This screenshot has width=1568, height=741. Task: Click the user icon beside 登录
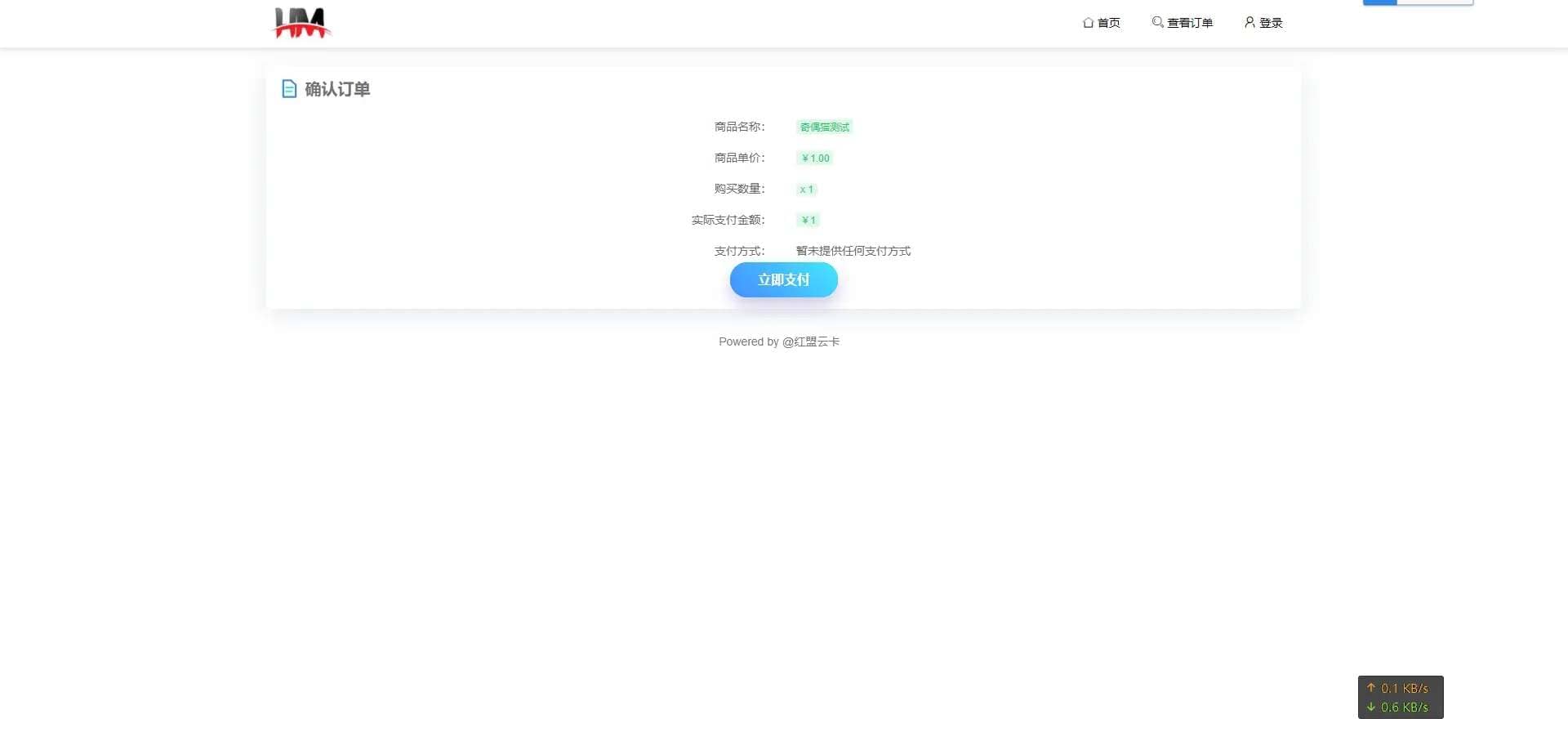(x=1249, y=22)
